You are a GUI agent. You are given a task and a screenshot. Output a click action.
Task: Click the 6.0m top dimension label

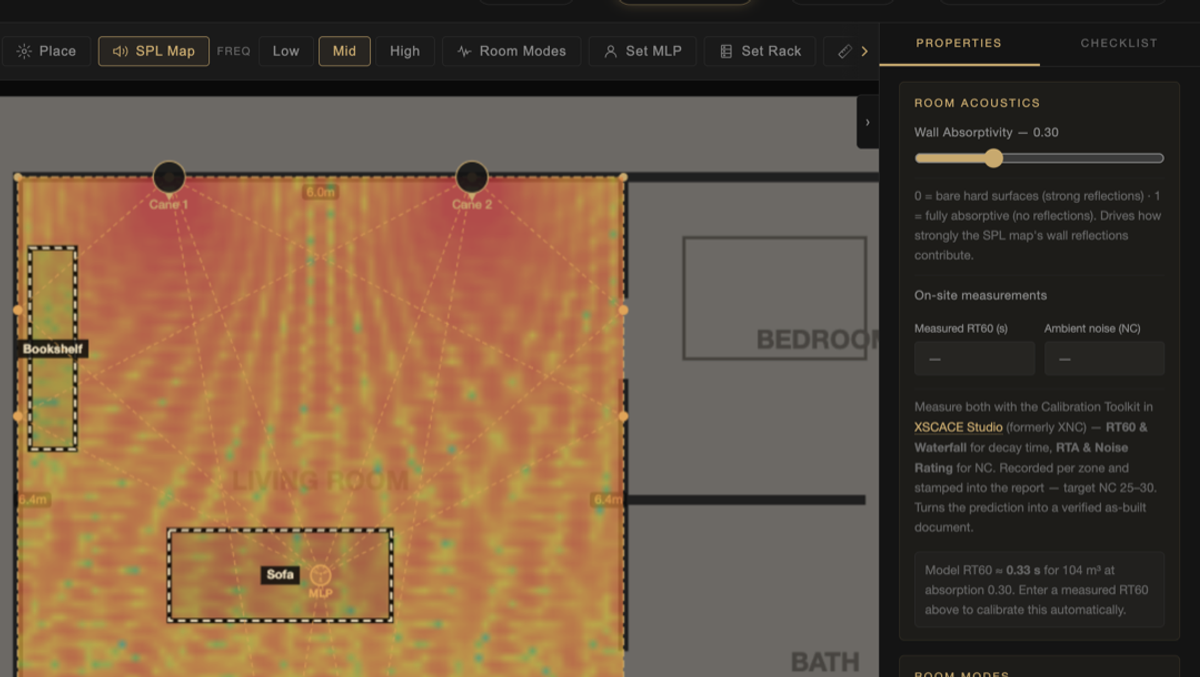click(x=320, y=191)
